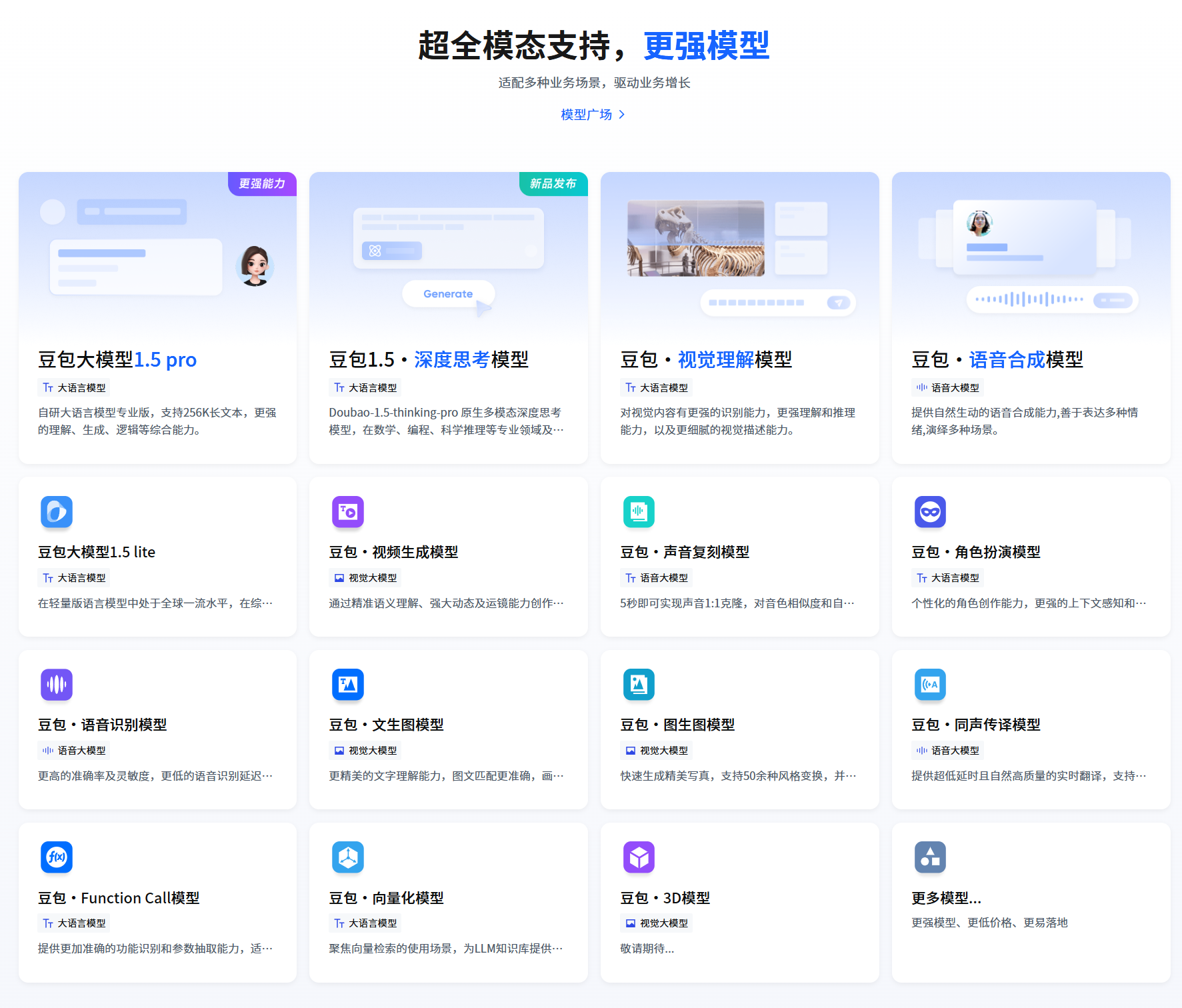The height and width of the screenshot is (1008, 1182).
Task: Click 语音大模型 tag under 声音复刻模型
Action: pyautogui.click(x=657, y=578)
